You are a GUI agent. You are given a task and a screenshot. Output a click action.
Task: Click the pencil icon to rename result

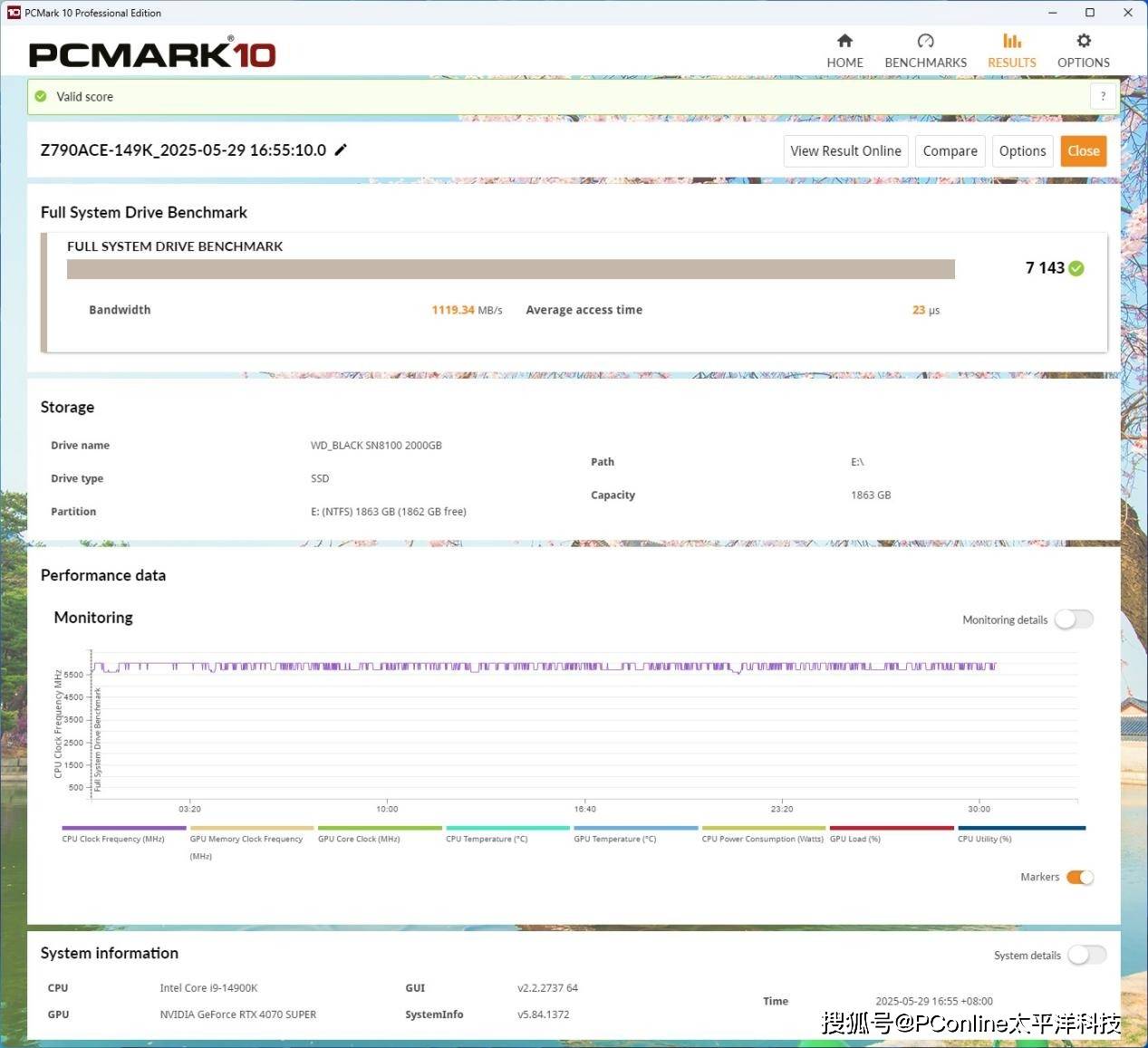(341, 150)
